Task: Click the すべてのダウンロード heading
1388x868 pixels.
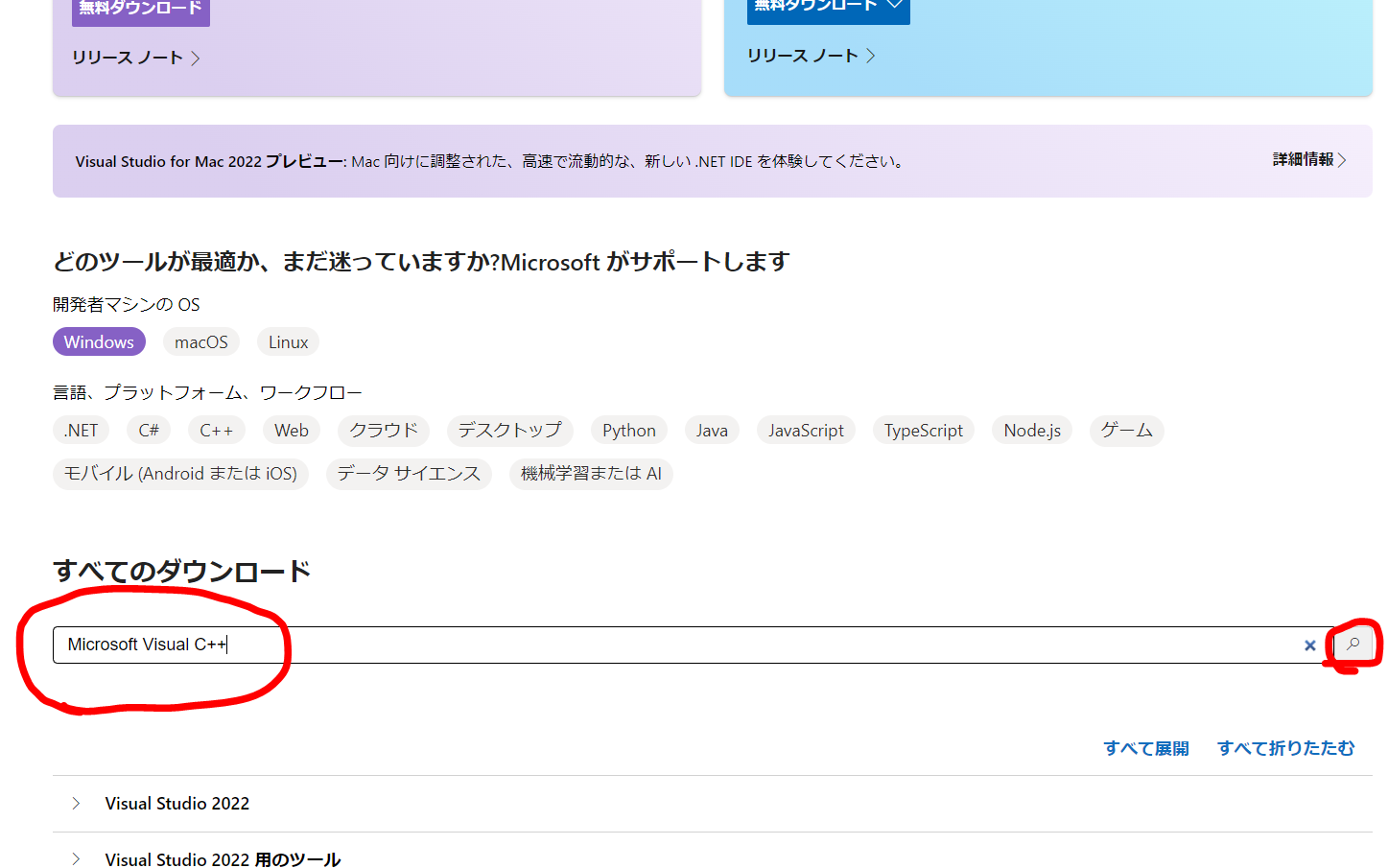Action: tap(182, 572)
